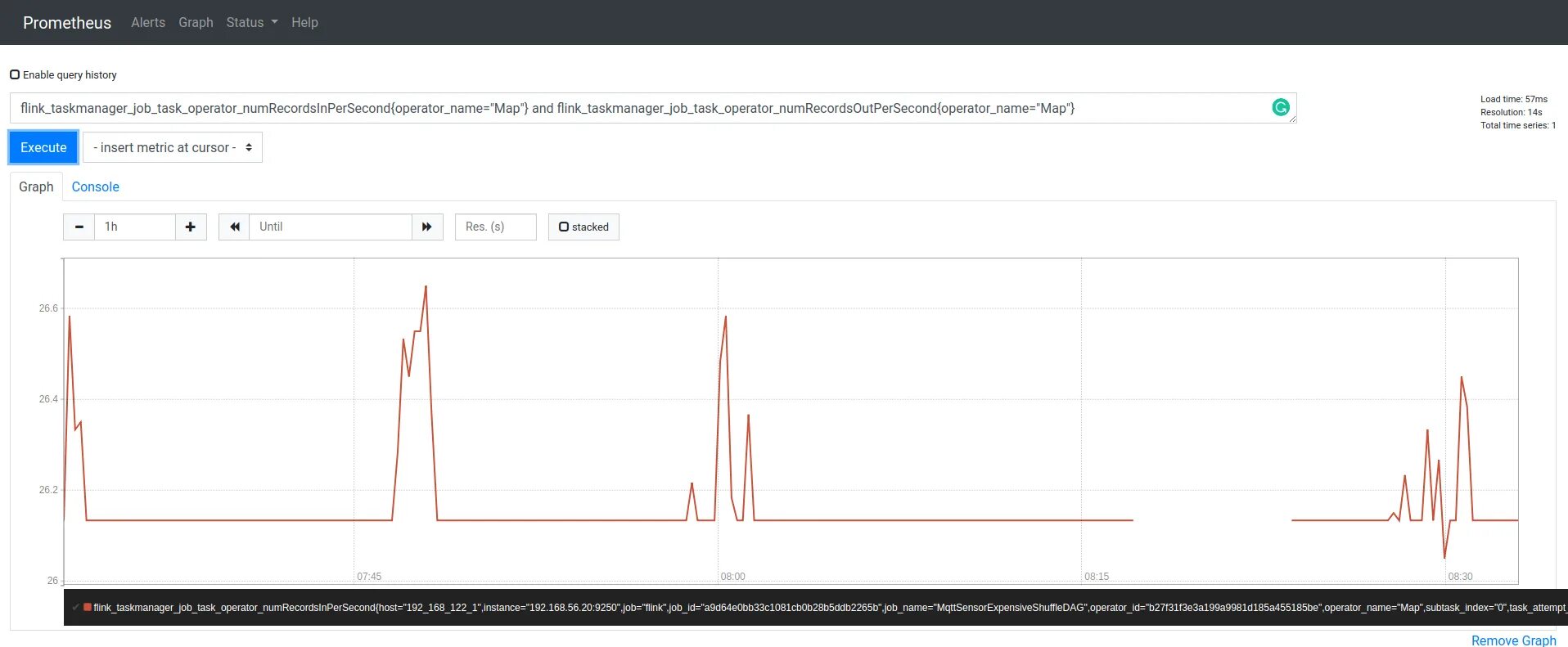Expand the insert metric at cursor dropdown
The width and height of the screenshot is (1568, 647).
click(173, 147)
